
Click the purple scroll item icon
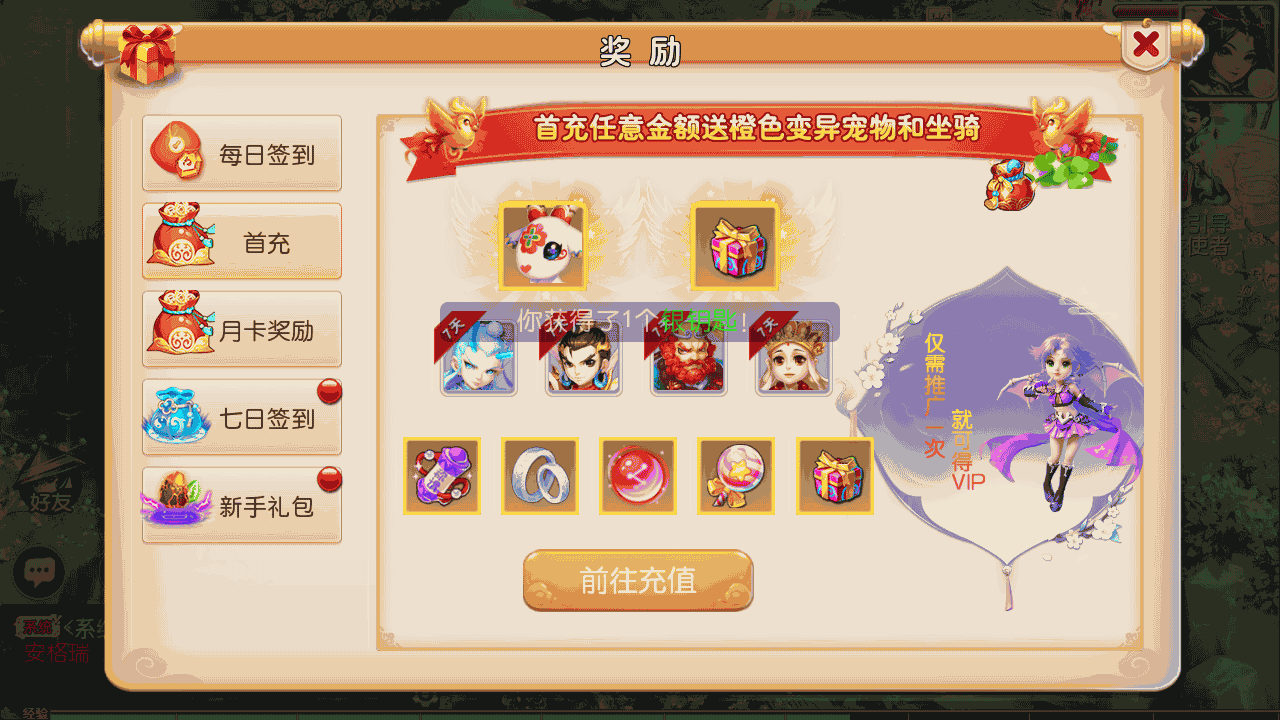click(x=442, y=476)
